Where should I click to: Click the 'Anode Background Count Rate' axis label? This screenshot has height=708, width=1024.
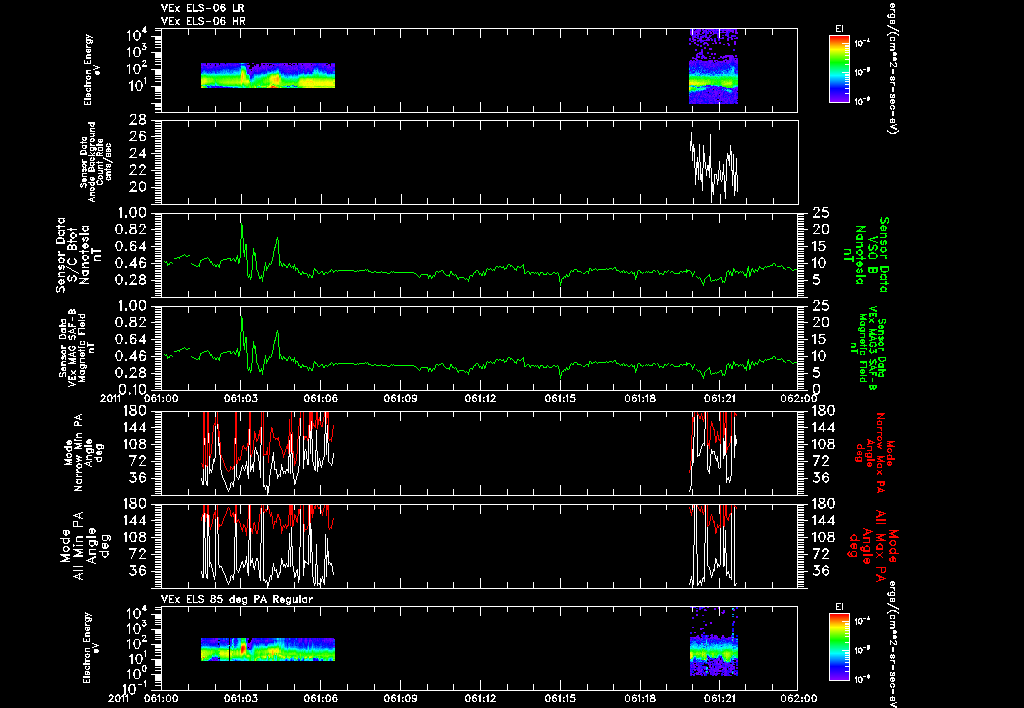[96, 162]
